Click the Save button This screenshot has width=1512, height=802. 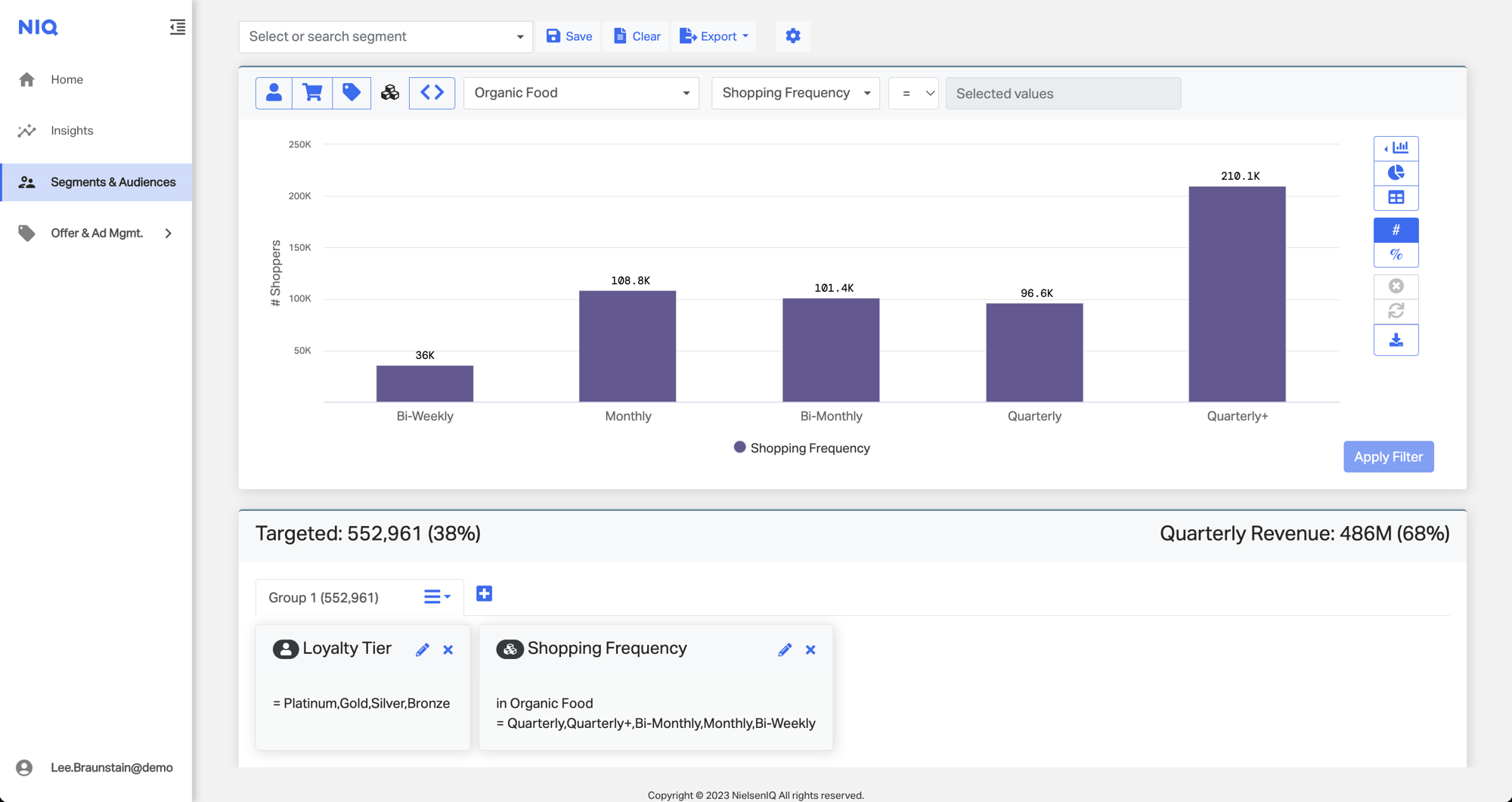[x=569, y=36]
